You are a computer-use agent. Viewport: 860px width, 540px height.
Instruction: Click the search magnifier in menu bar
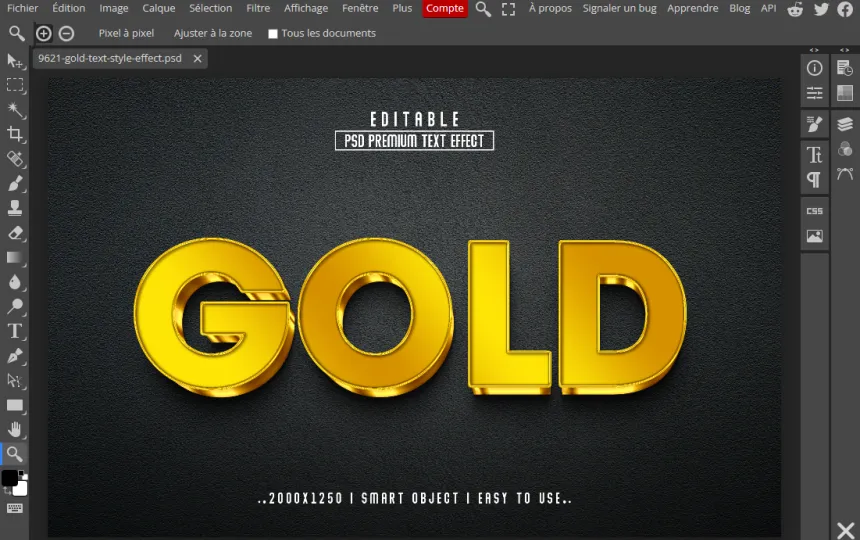[x=483, y=9]
